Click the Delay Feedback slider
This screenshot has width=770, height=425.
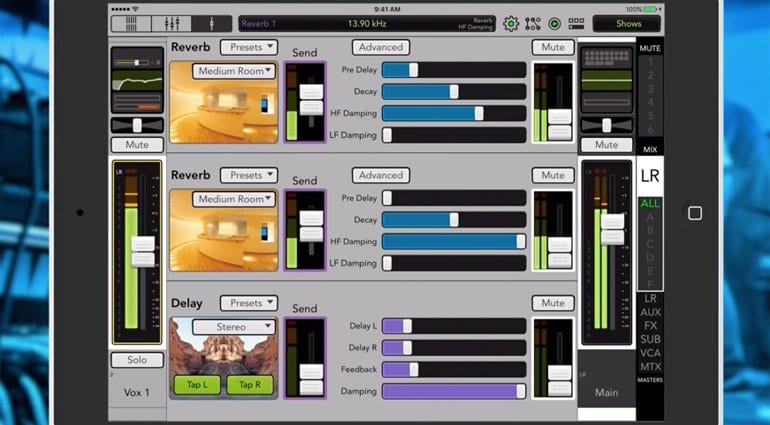[x=453, y=369]
